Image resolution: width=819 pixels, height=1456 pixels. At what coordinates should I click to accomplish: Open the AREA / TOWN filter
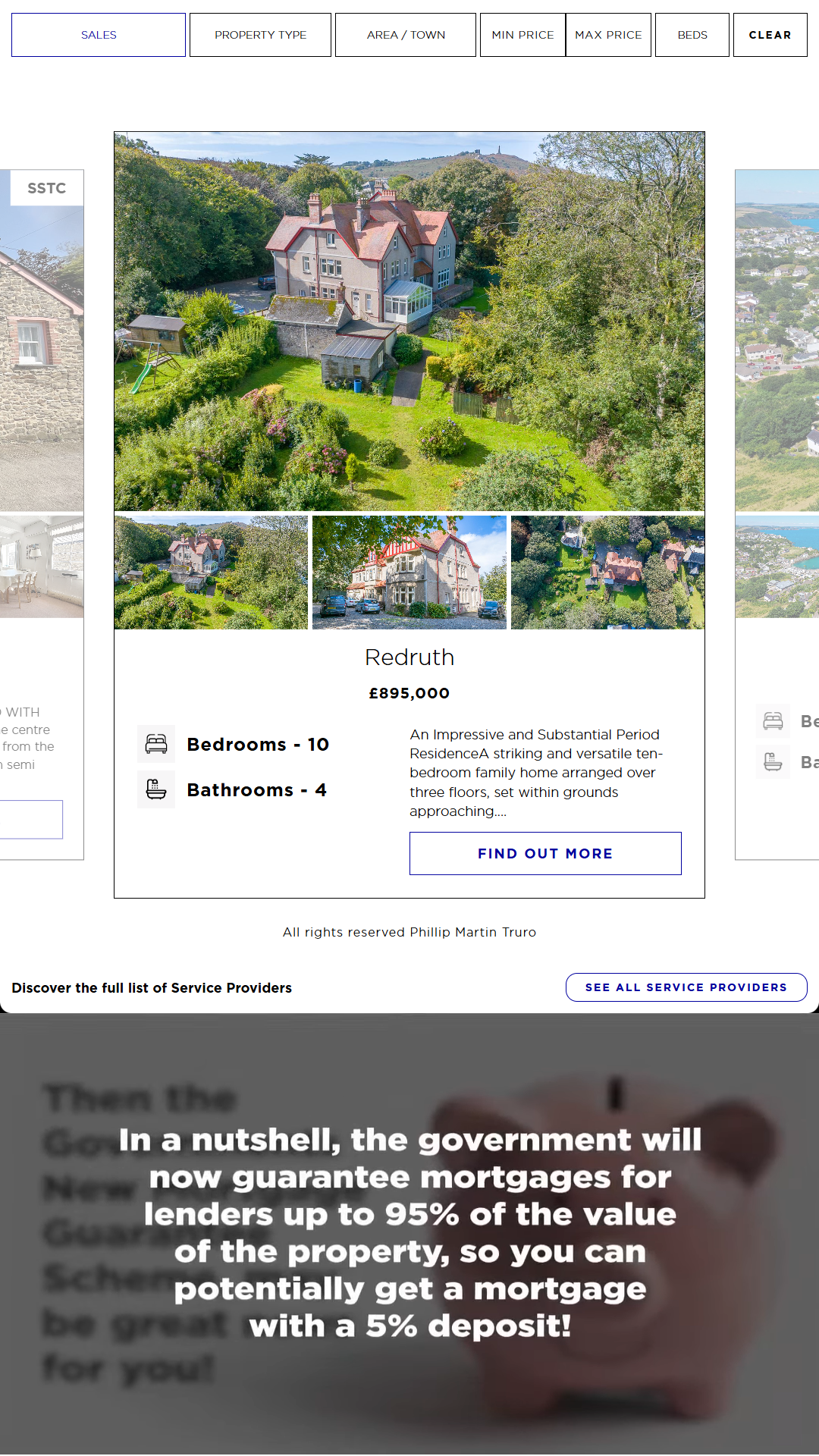(406, 35)
